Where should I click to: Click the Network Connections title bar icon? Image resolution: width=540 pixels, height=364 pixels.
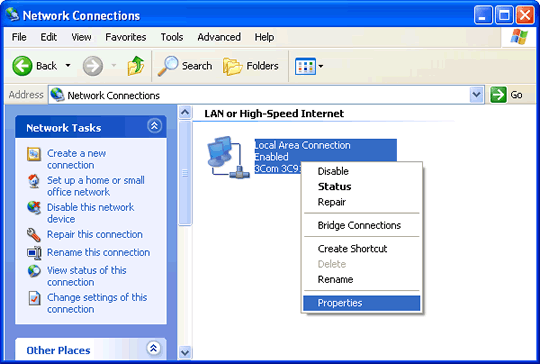(x=13, y=14)
